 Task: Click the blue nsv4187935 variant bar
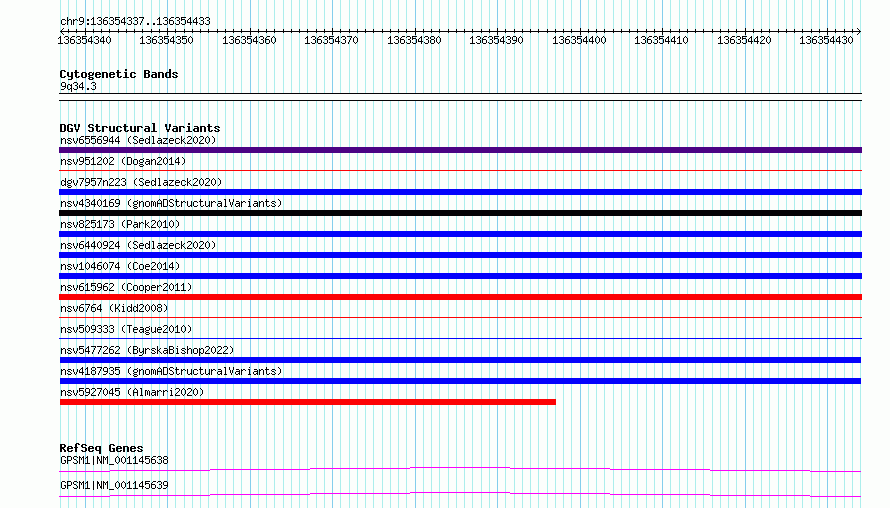460,381
